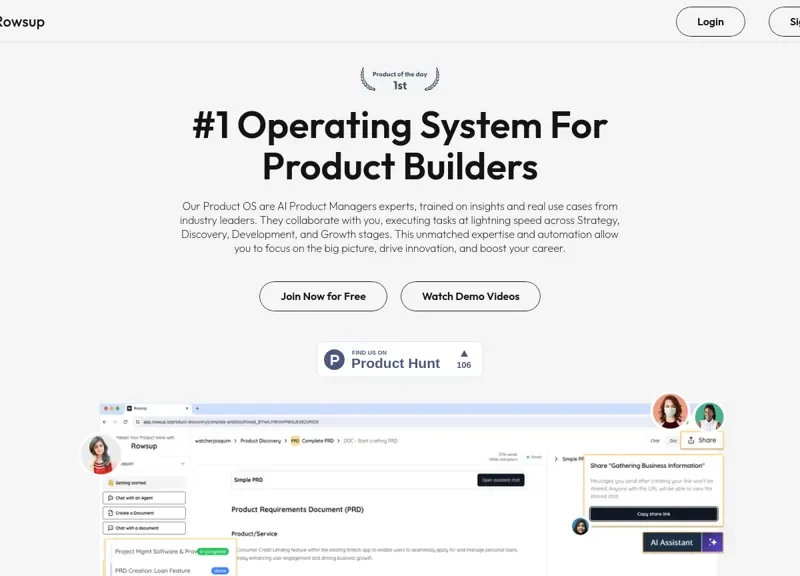Click the Product Hunt logo icon
The width and height of the screenshot is (800, 576).
click(334, 360)
